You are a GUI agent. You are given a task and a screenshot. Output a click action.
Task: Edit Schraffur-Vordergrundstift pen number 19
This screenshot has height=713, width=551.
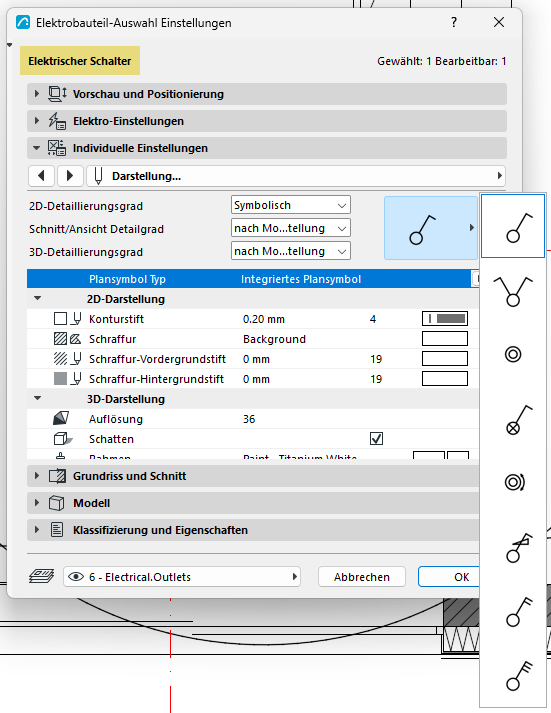point(376,359)
